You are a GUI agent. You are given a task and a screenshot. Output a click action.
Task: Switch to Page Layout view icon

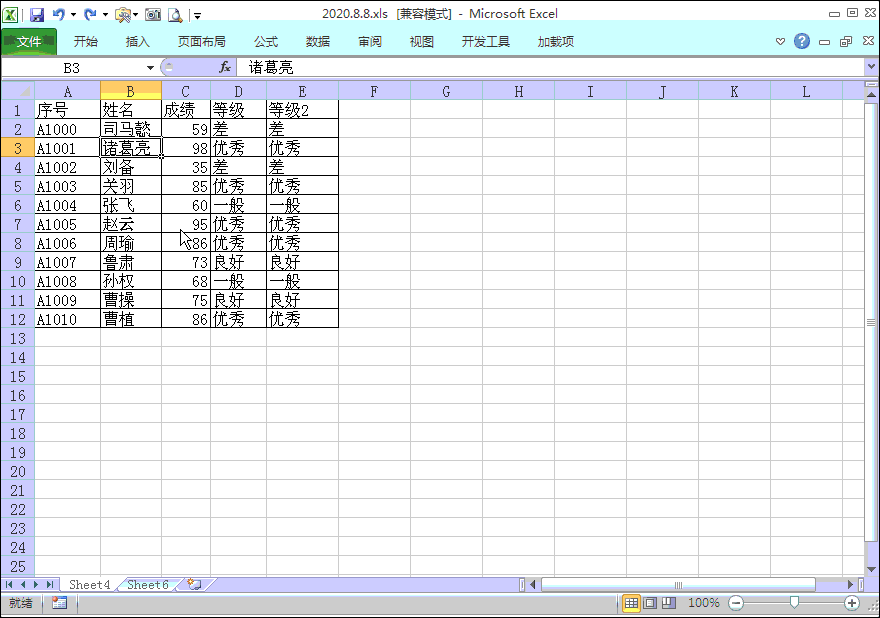coord(650,603)
